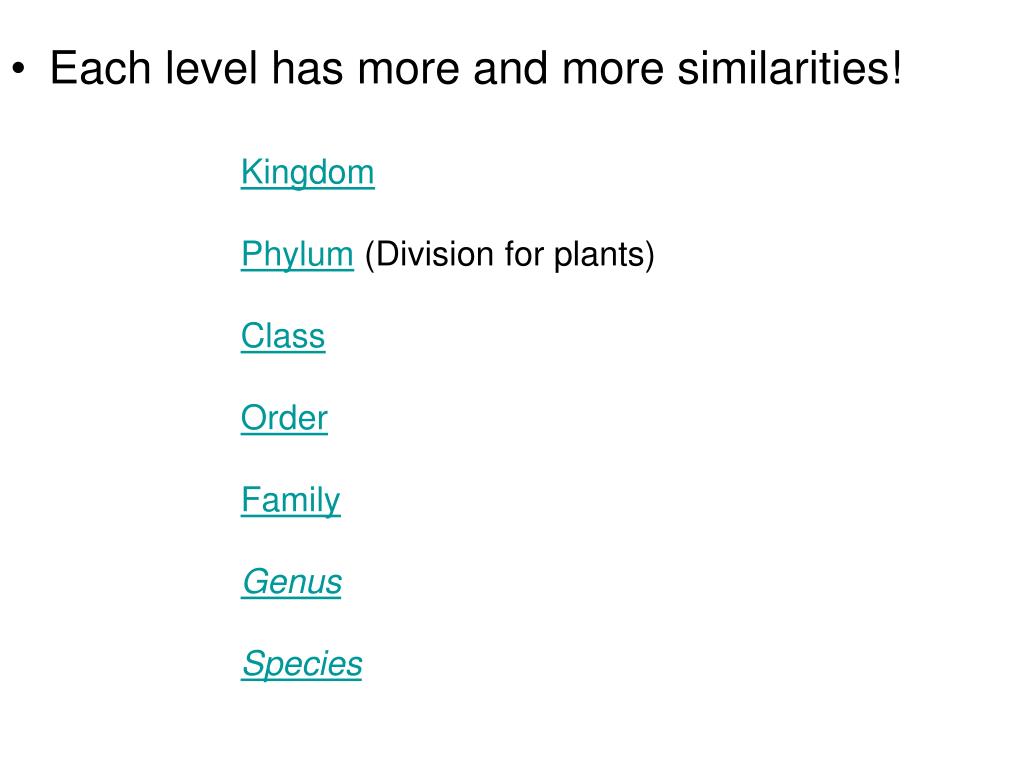The image size is (1024, 768).
Task: Go to the italic Genus link
Action: point(292,582)
